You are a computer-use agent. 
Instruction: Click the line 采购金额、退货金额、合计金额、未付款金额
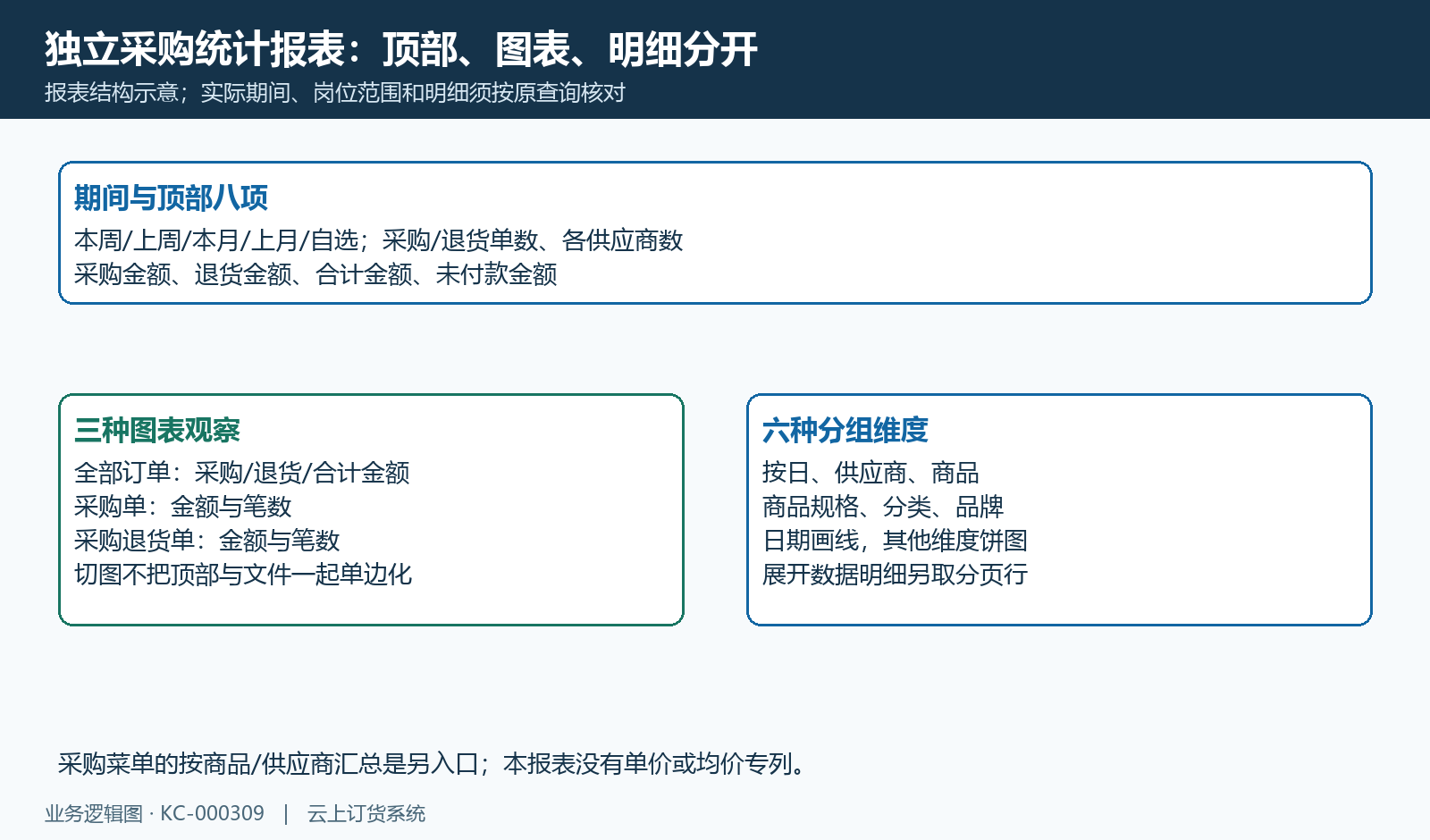315,274
